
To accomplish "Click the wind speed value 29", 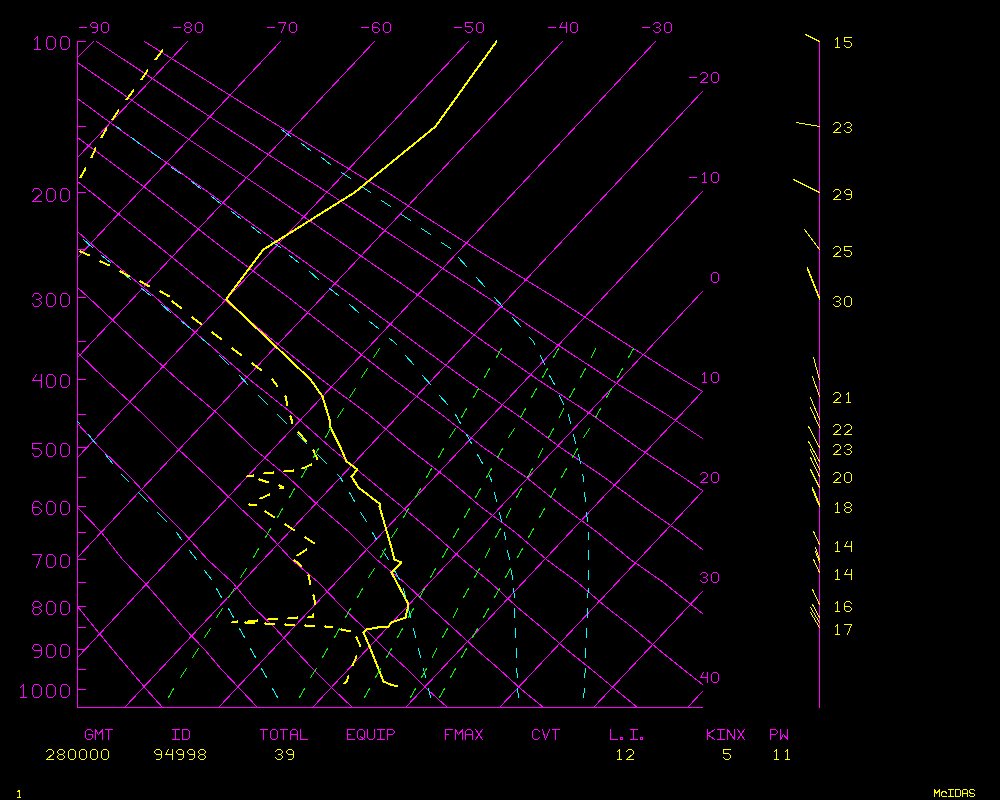I will click(842, 194).
